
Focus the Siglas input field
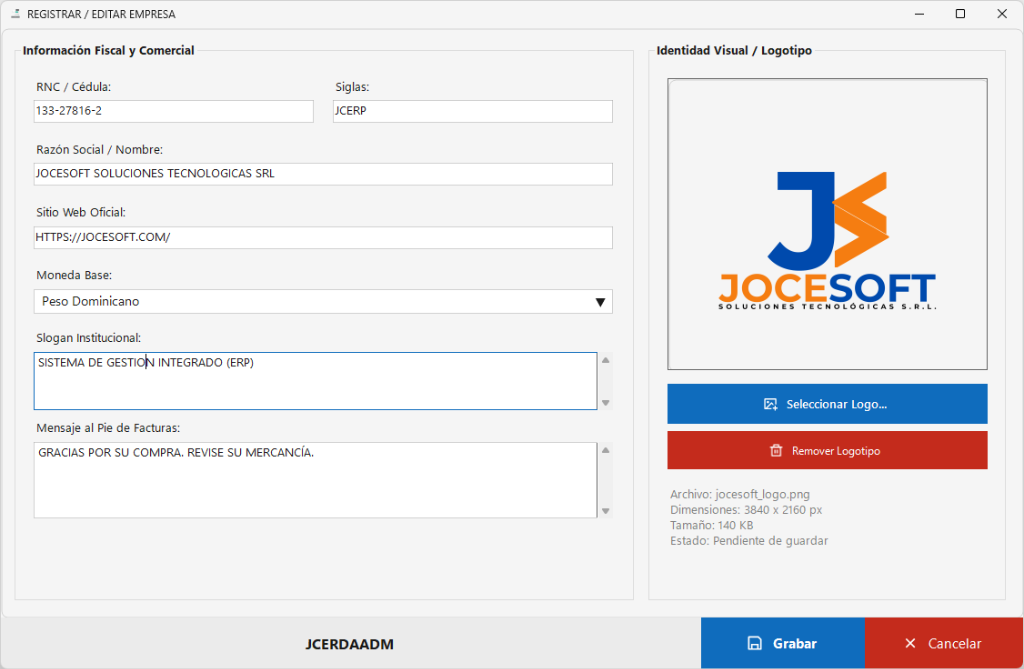[x=473, y=111]
